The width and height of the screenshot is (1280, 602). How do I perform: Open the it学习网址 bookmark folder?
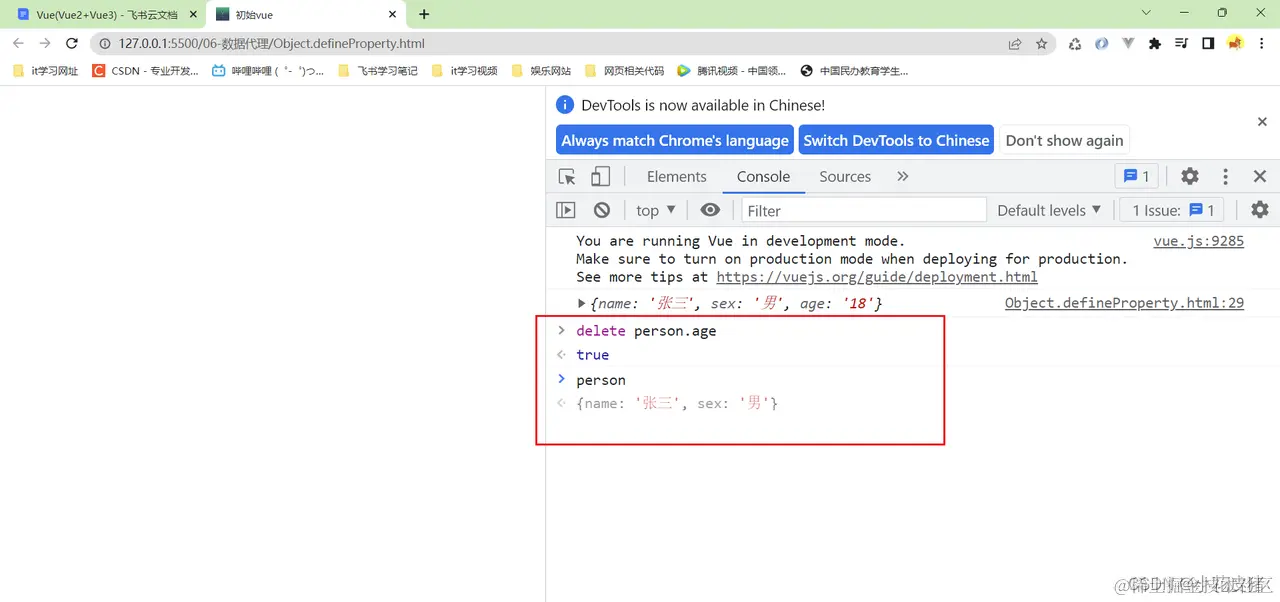point(46,71)
